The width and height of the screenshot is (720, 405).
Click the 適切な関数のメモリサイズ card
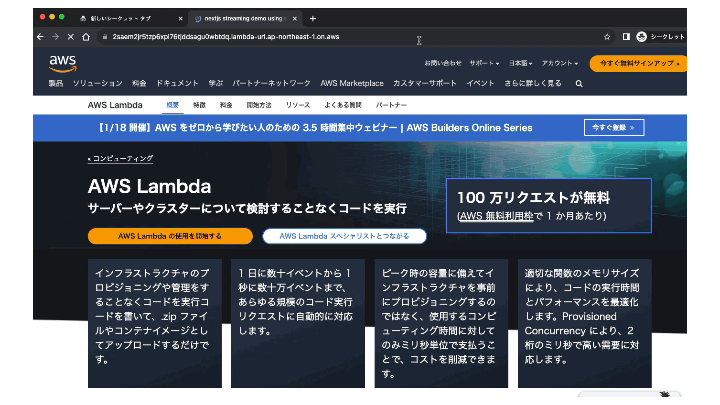[585, 323]
